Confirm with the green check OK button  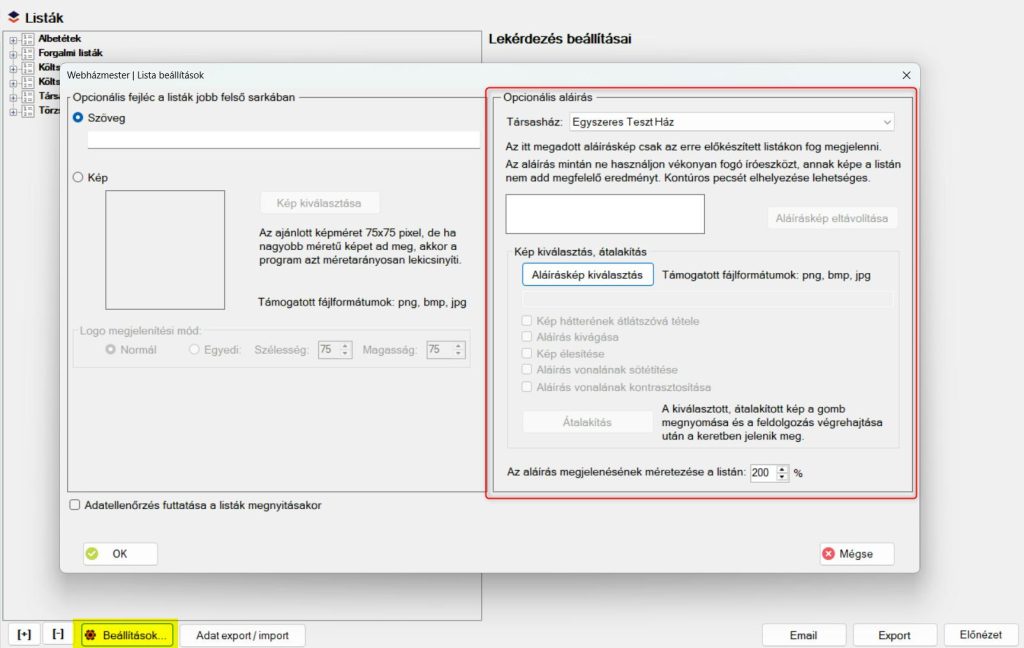coord(120,554)
